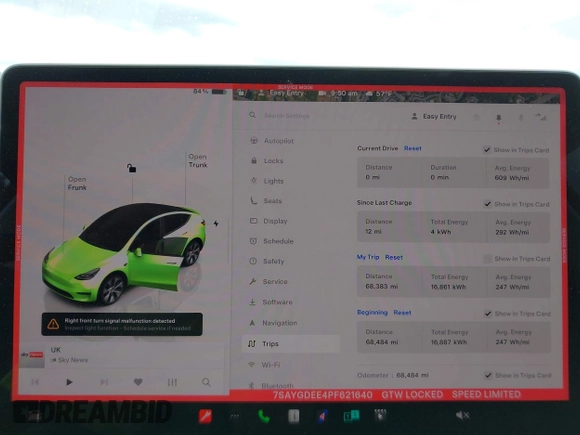
Task: Toggle Current Drive Show in Trips Card
Action: click(x=487, y=150)
